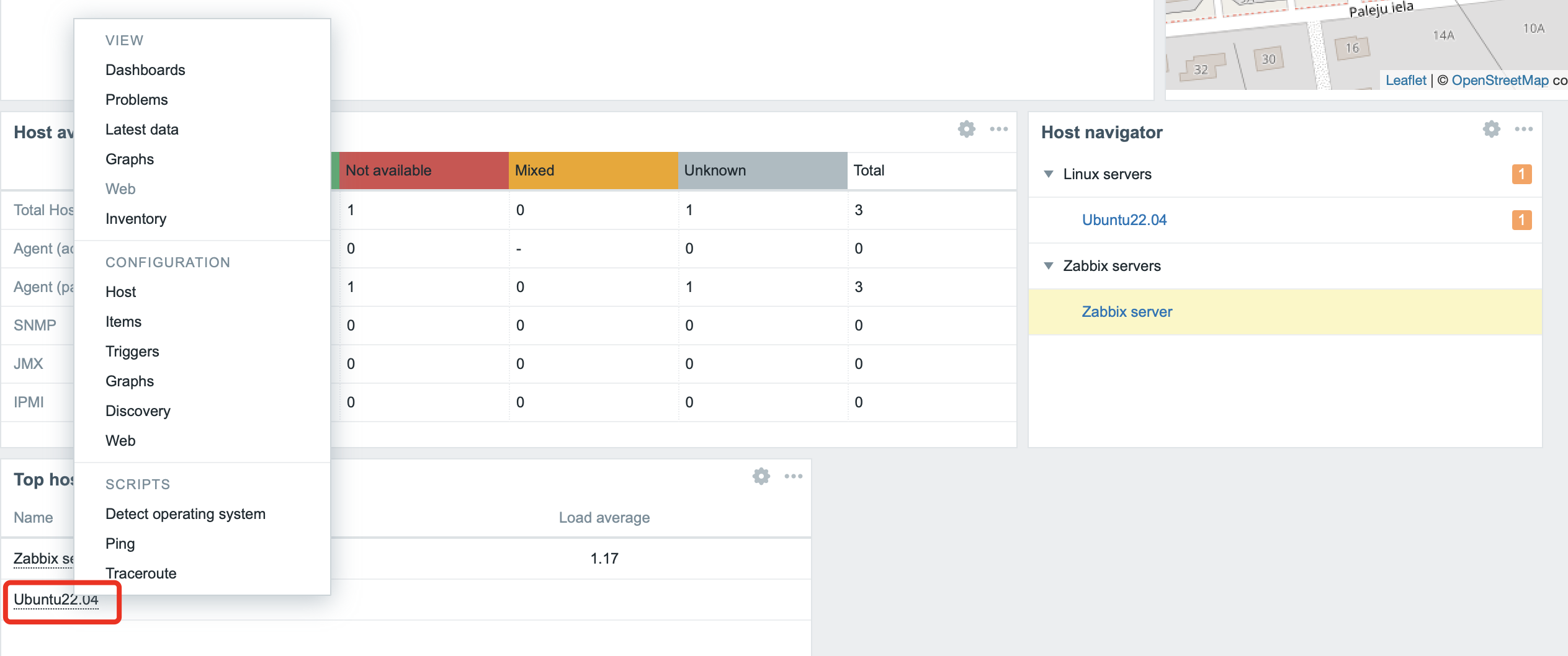Open Host navigator three-dot actions menu
Viewport: 1568px width, 656px height.
[1523, 129]
